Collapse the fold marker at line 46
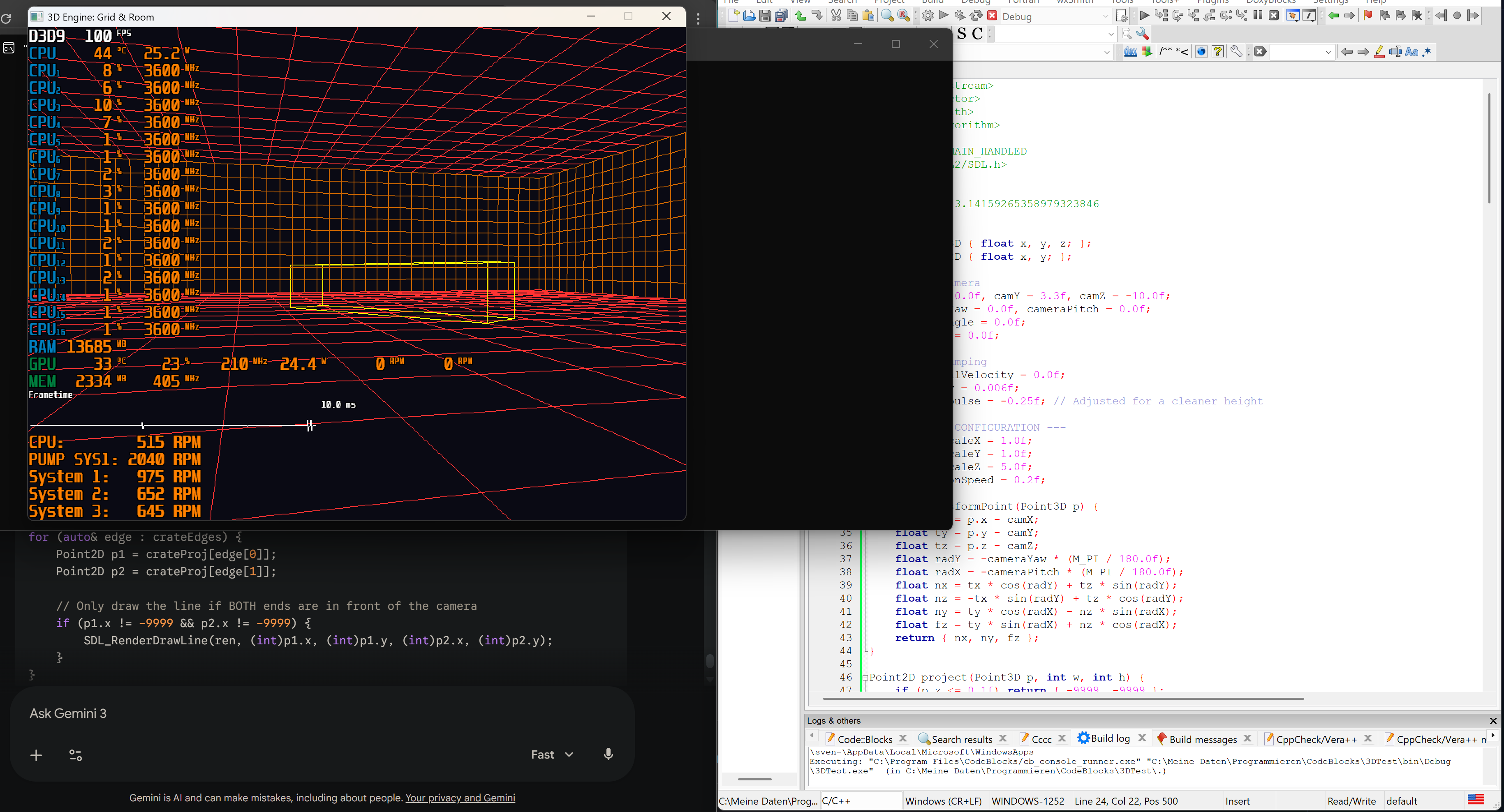Viewport: 1504px width, 812px height. pyautogui.click(x=865, y=677)
